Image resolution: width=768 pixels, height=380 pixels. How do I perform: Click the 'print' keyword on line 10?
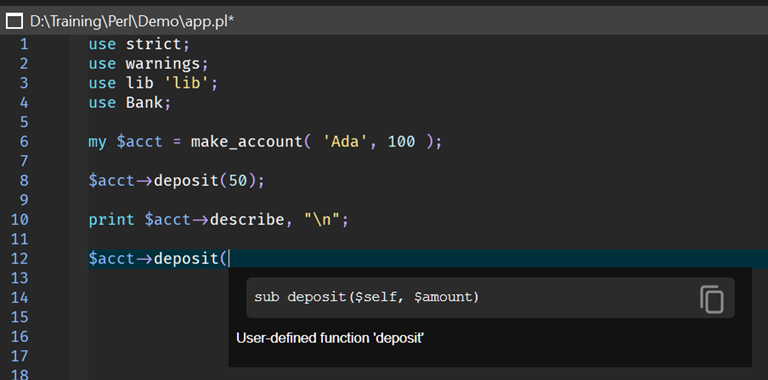pyautogui.click(x=111, y=220)
